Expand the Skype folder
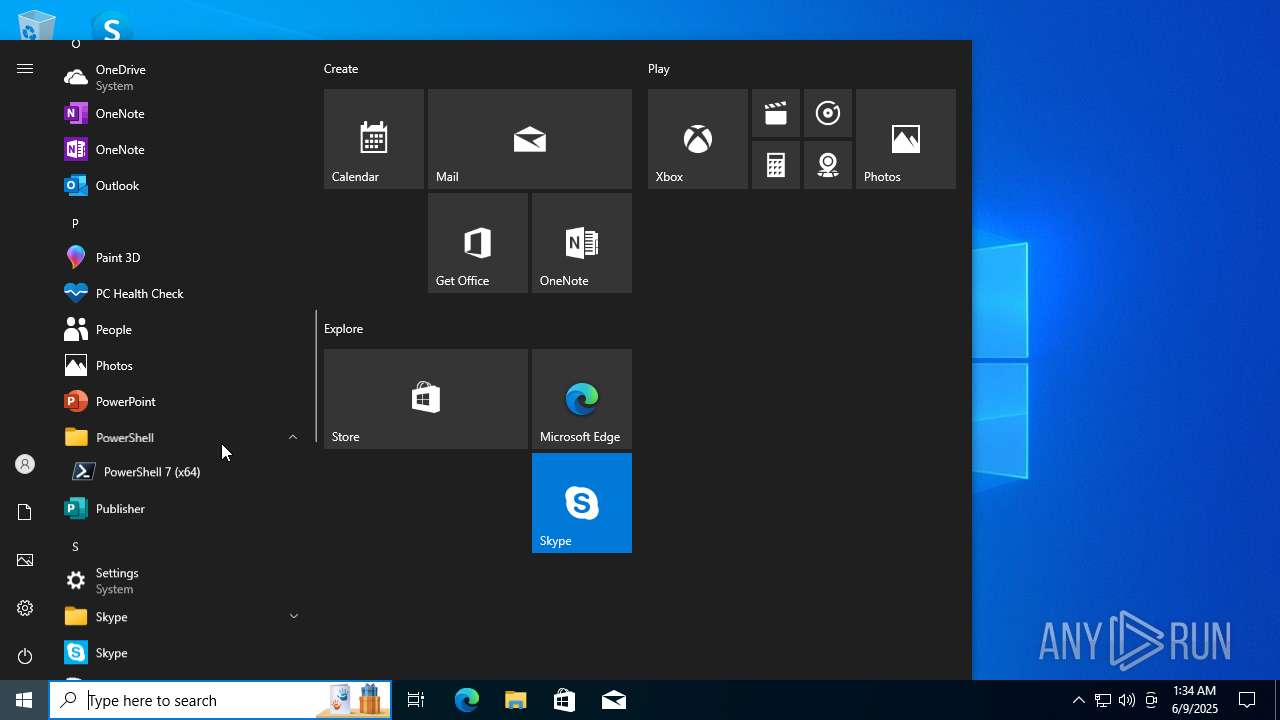 pos(182,616)
